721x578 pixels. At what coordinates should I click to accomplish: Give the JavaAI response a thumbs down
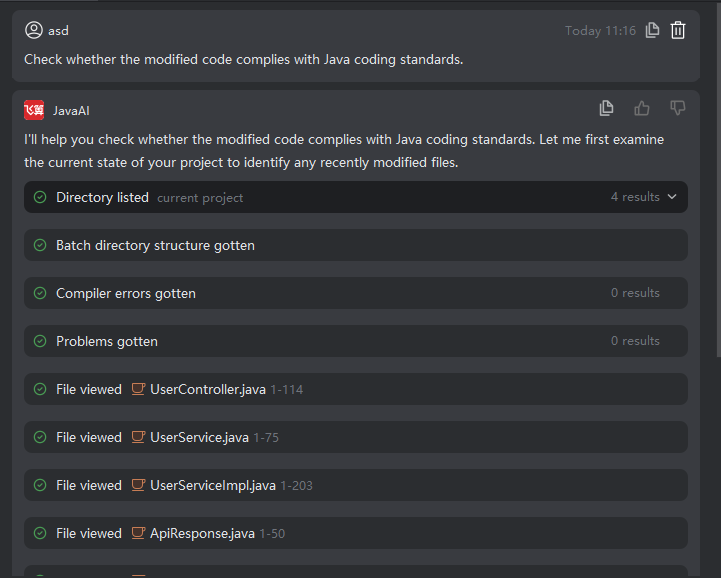[678, 108]
